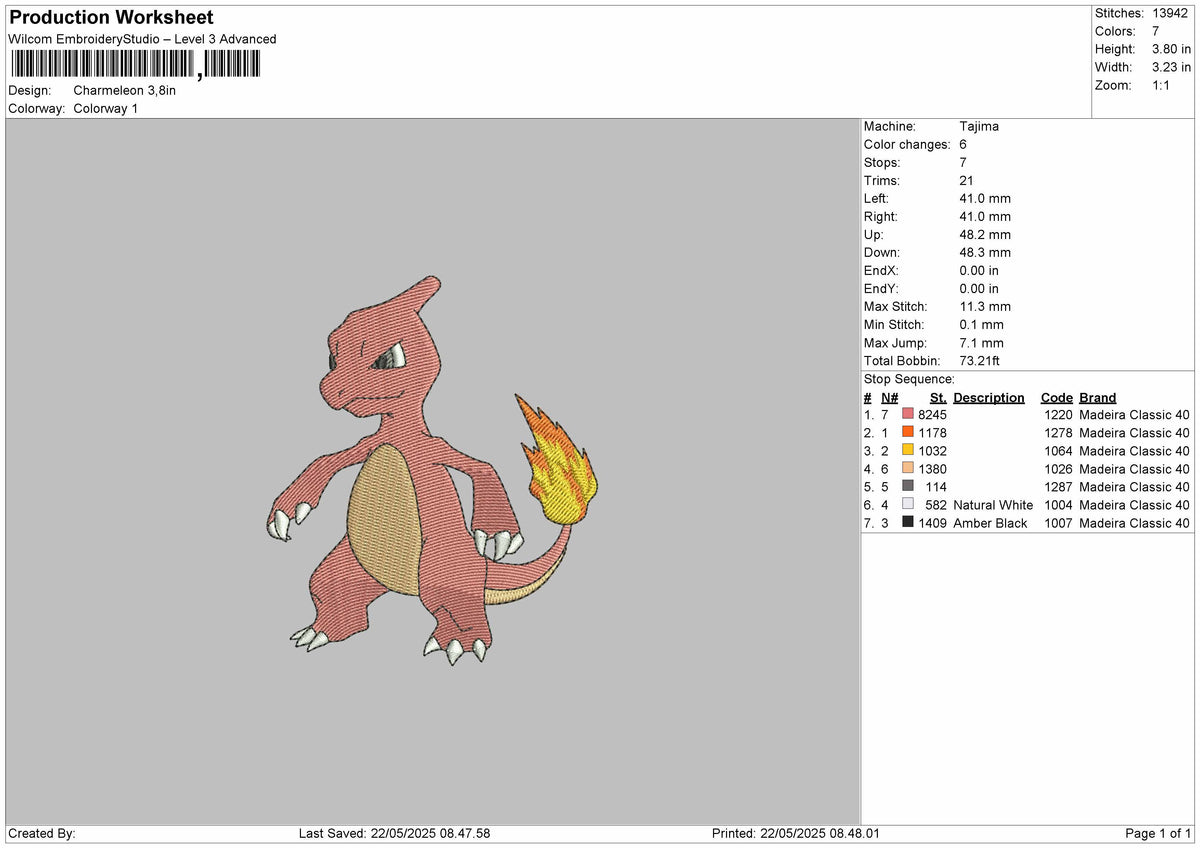The image size is (1200, 848).
Task: Click the yellow thread swatch code 1064
Action: (908, 451)
